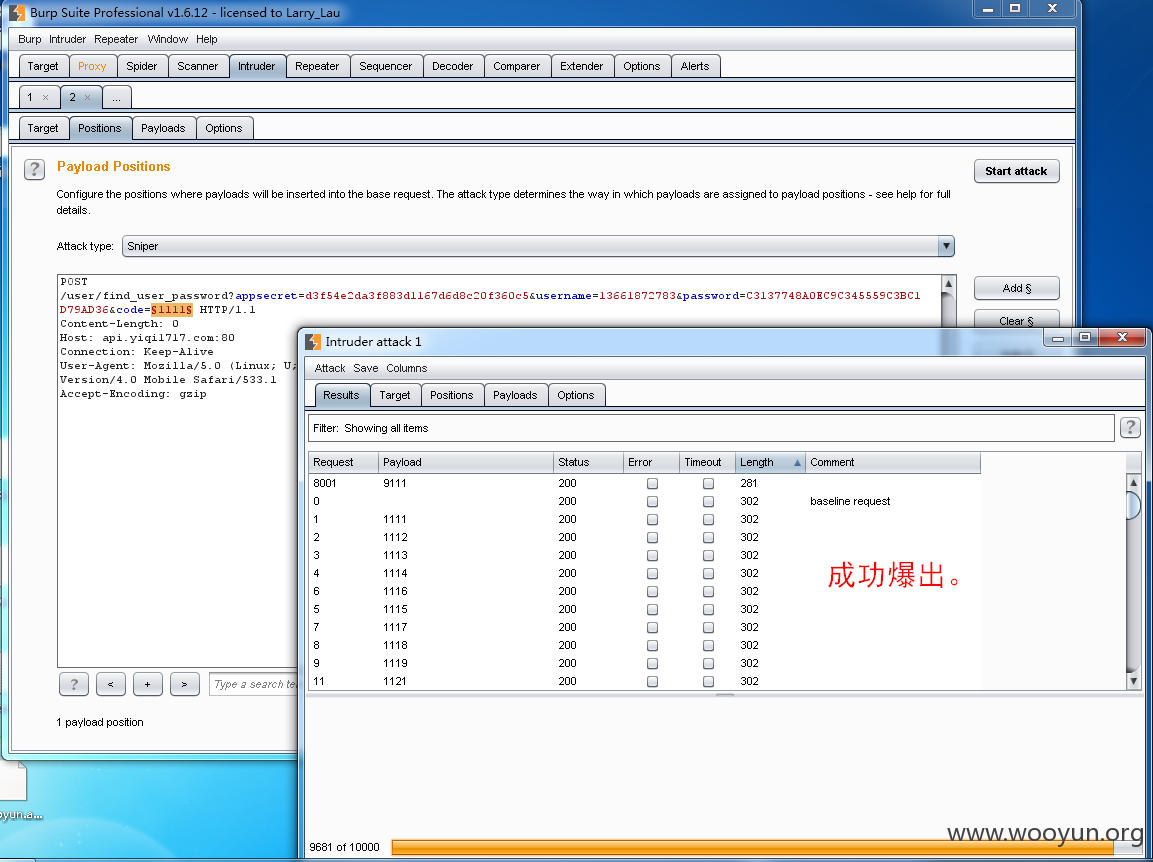1153x862 pixels.
Task: Click the Add § button
Action: tap(1016, 288)
